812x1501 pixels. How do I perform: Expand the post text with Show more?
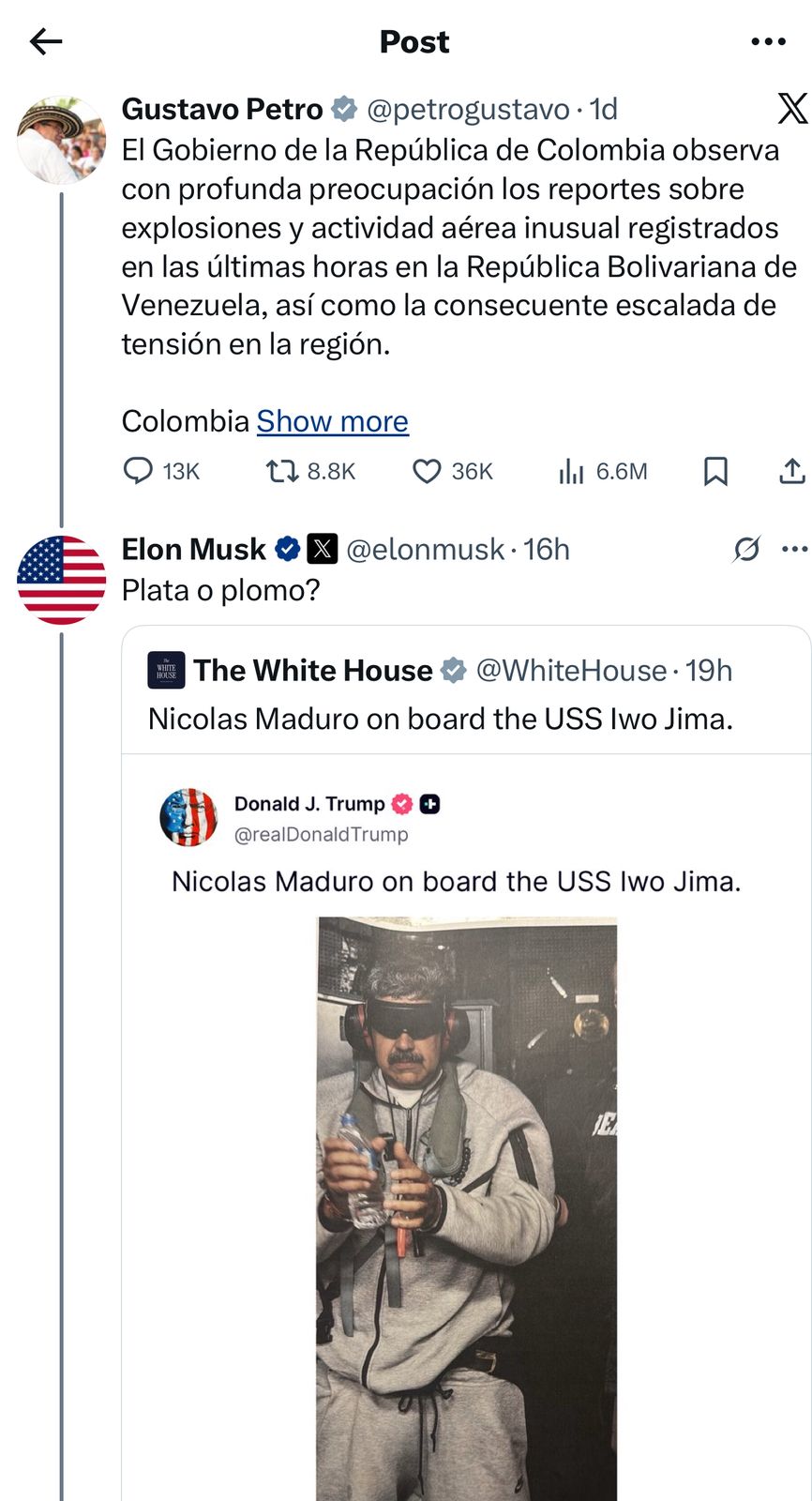333,421
